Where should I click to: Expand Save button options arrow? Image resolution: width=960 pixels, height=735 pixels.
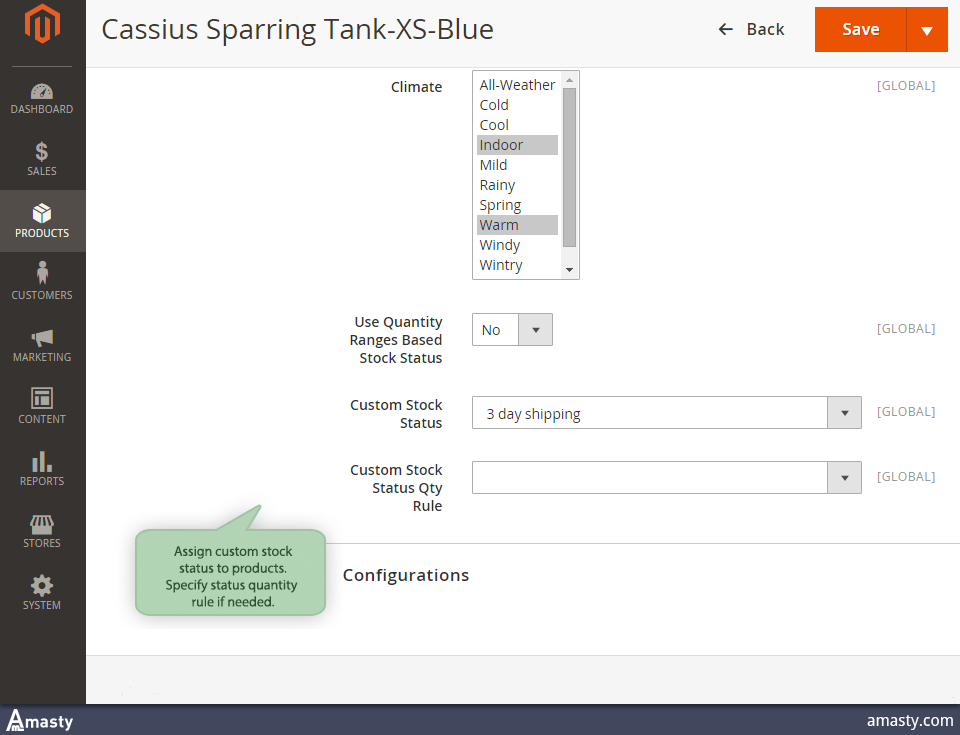pos(927,30)
